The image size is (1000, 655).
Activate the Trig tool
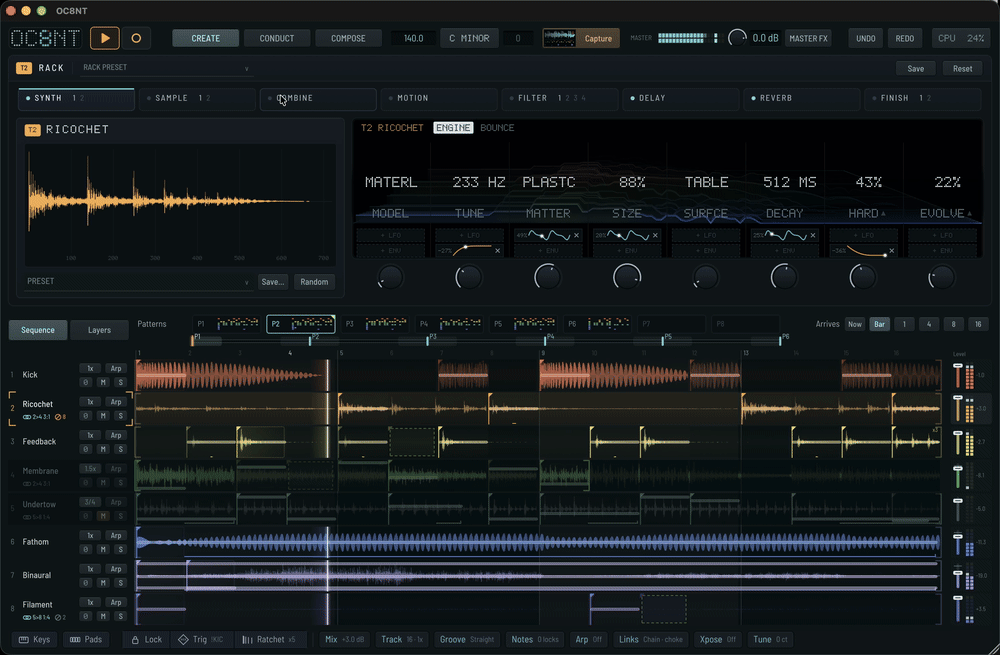200,639
